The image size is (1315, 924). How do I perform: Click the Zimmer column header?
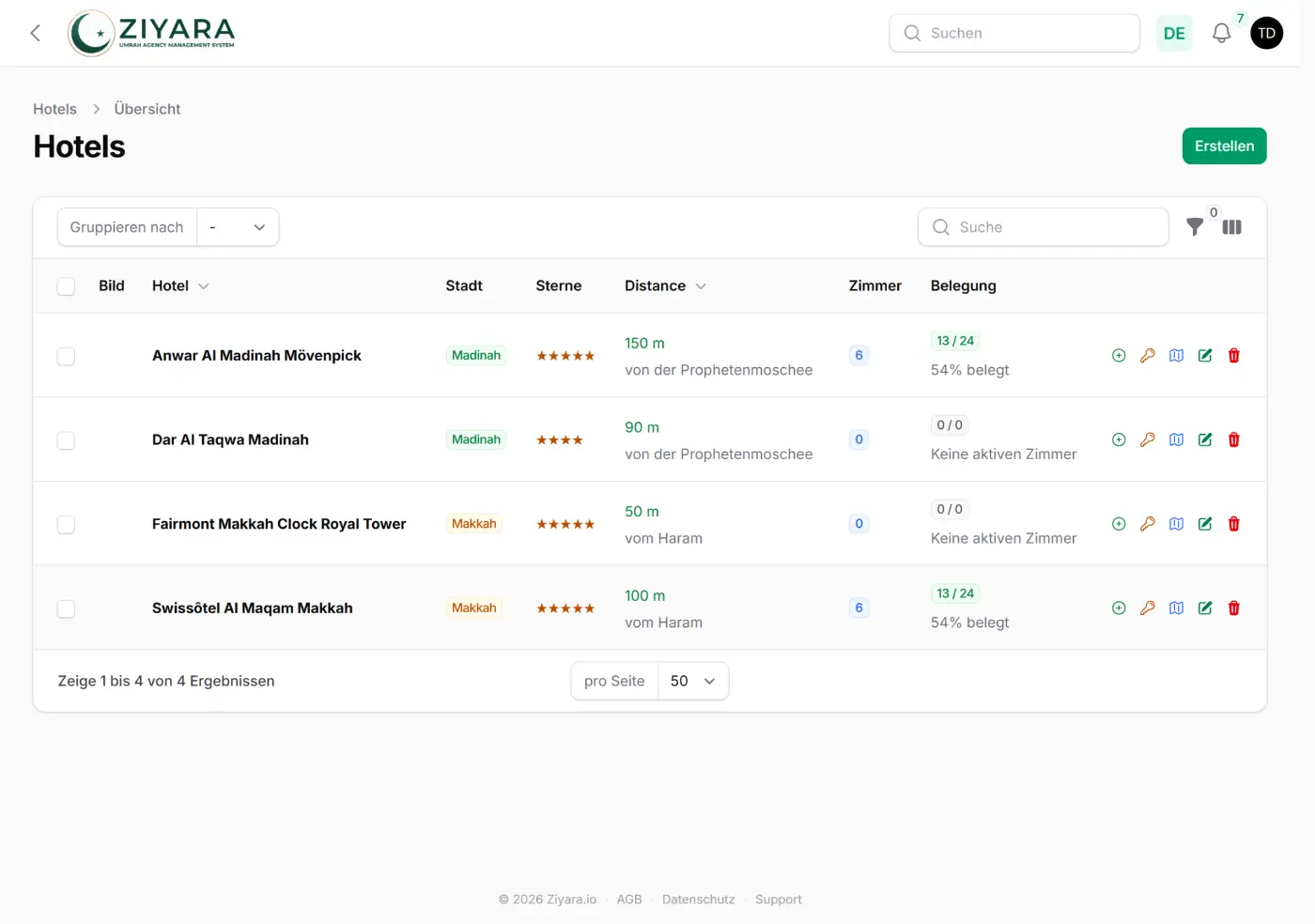(x=875, y=285)
